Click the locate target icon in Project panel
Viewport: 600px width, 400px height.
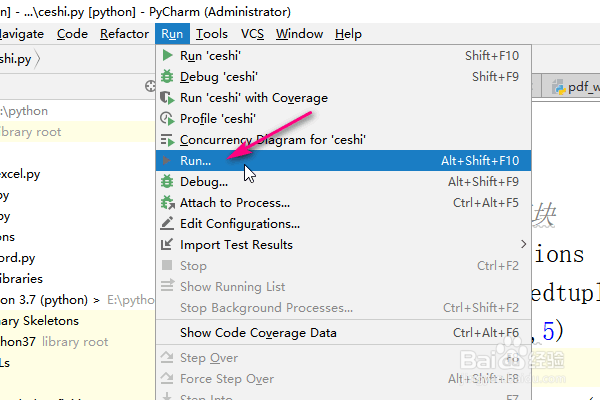(151, 87)
